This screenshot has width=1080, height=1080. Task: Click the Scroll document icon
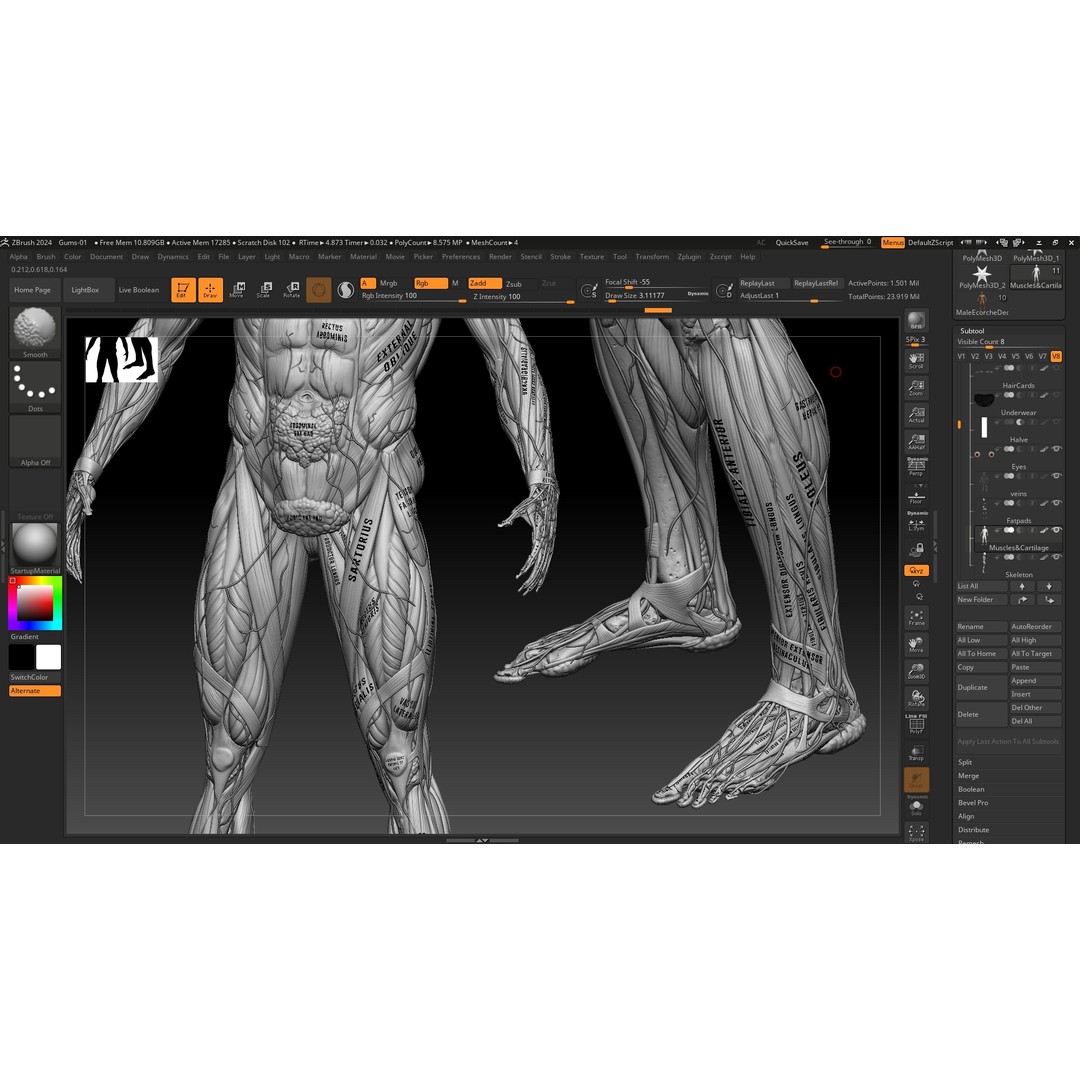point(916,361)
